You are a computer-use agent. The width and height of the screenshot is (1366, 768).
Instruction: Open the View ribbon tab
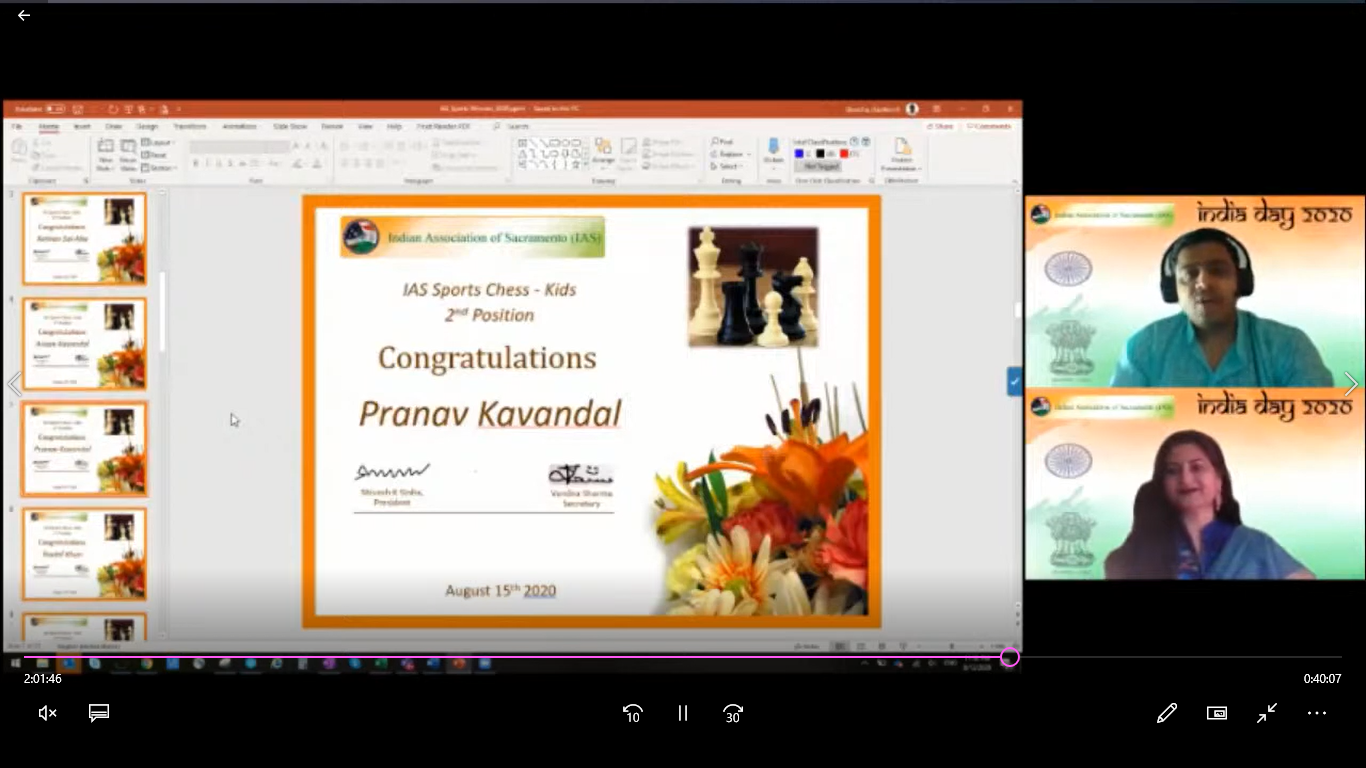365,127
